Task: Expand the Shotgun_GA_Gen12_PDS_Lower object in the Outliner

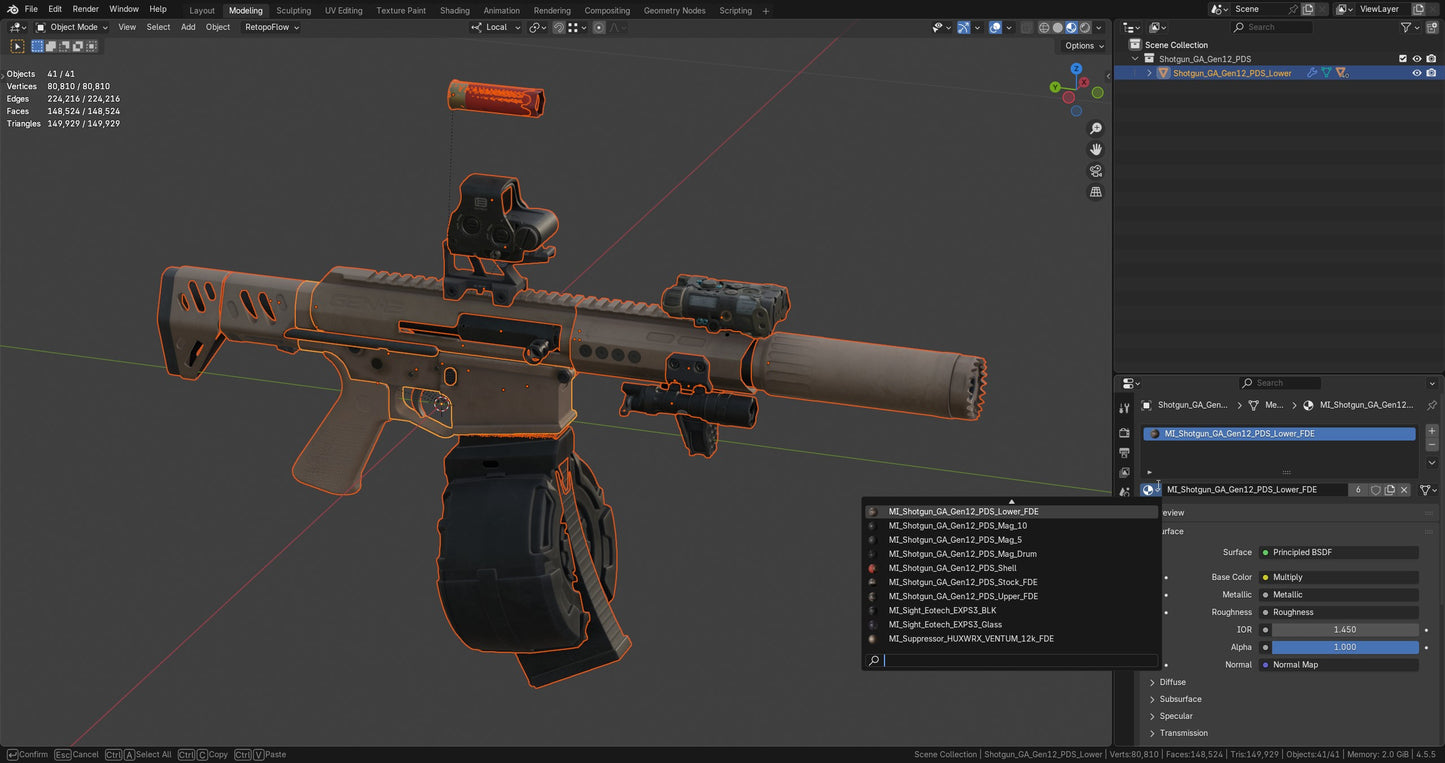Action: (1149, 72)
